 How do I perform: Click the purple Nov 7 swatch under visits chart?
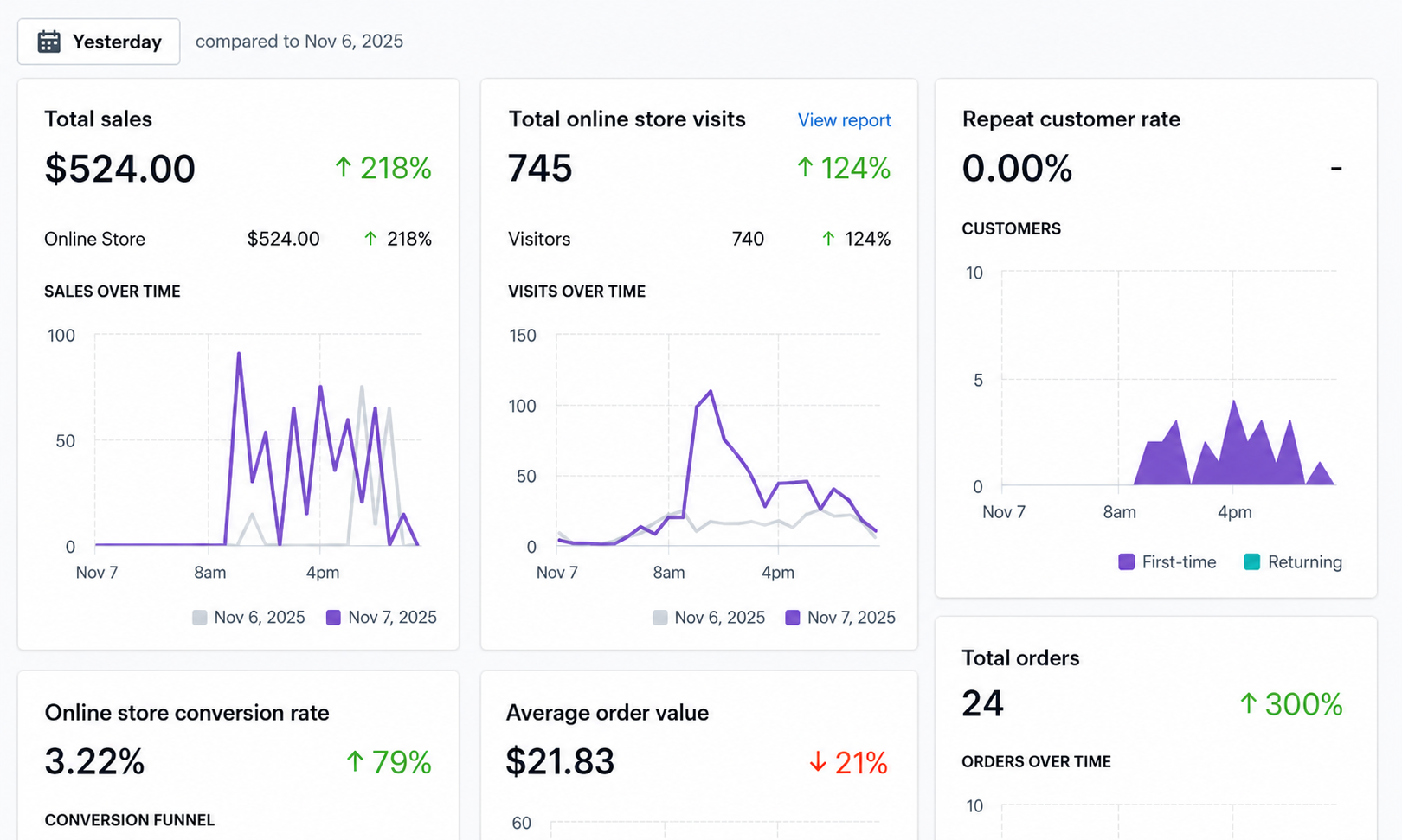[x=793, y=618]
